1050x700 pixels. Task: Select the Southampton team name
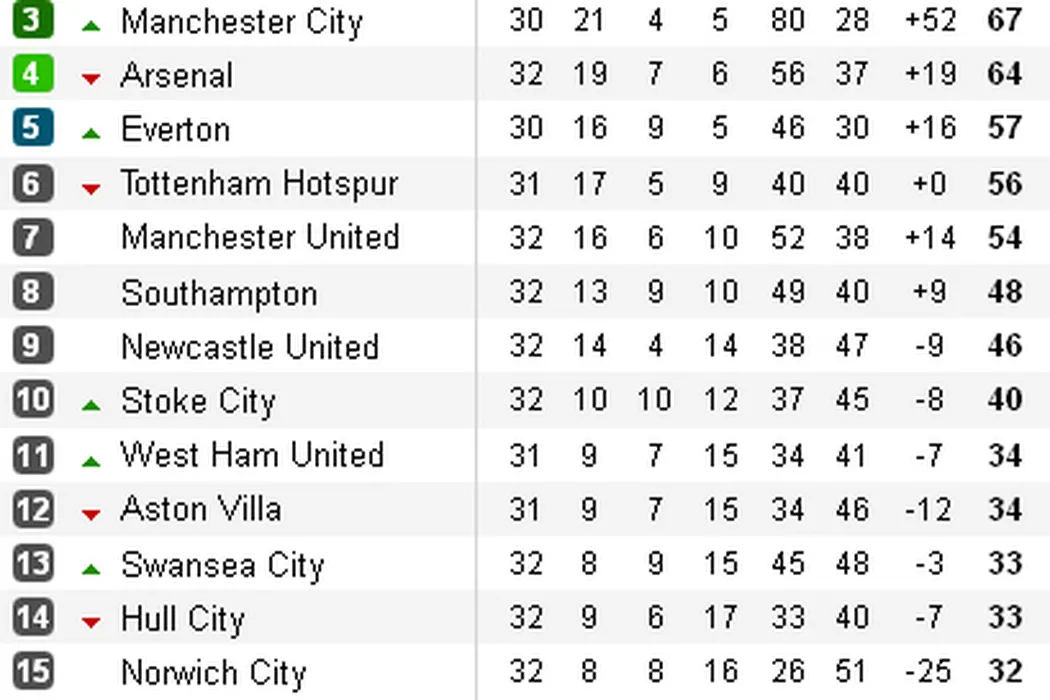pyautogui.click(x=219, y=293)
